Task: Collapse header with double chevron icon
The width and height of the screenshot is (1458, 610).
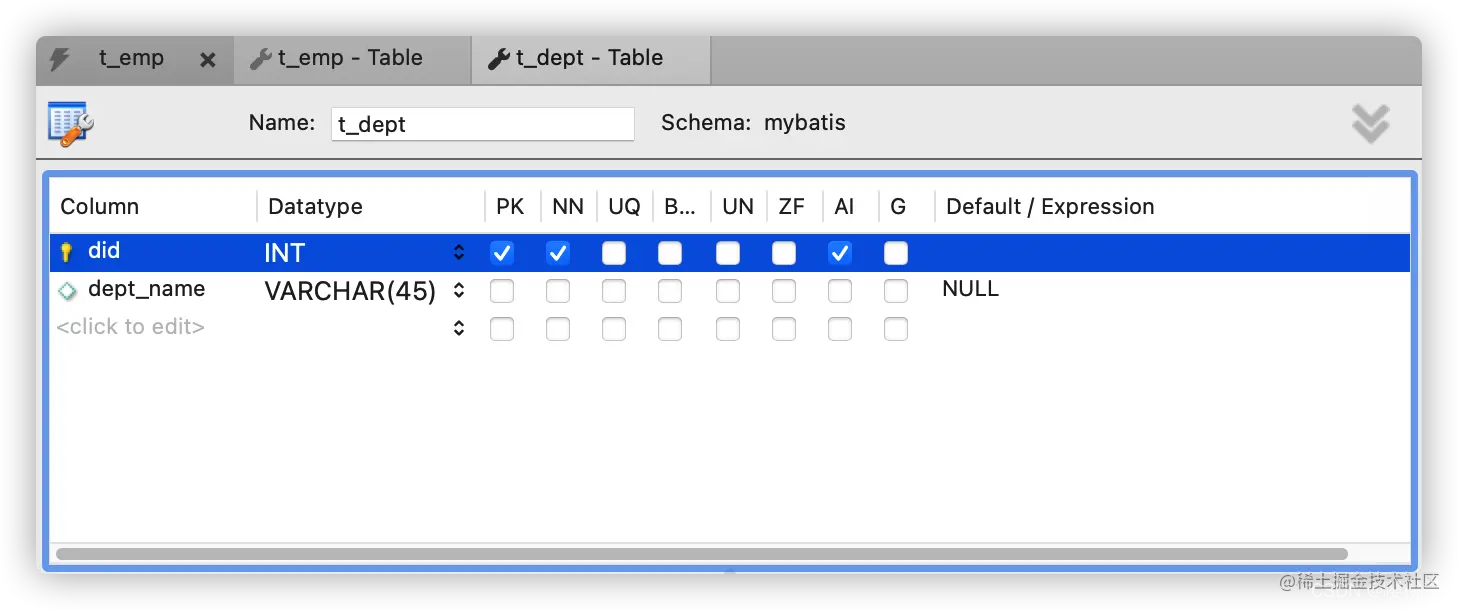Action: click(x=1370, y=124)
